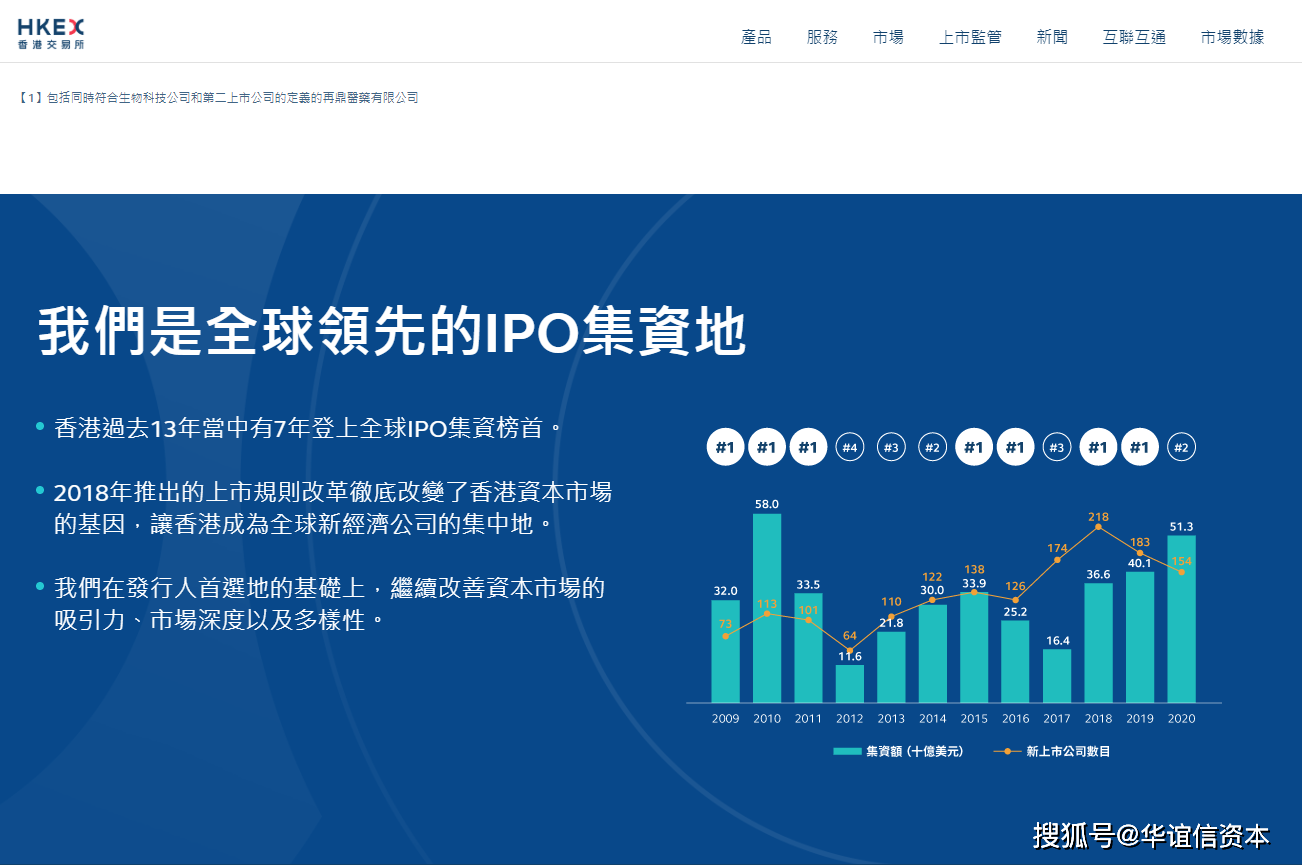Click the #4 ranking badge above the chart
The height and width of the screenshot is (865, 1302).
pyautogui.click(x=849, y=447)
